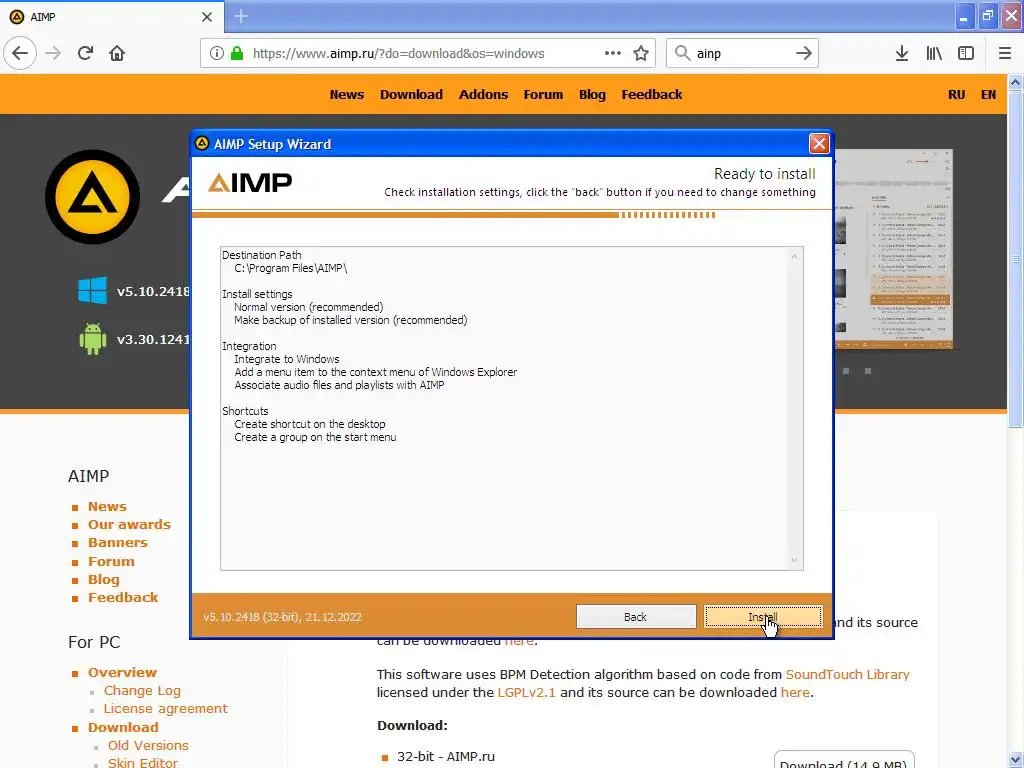Screen dimensions: 1024x768
Task: Open Download in the orange site menu
Action: [x=411, y=95]
